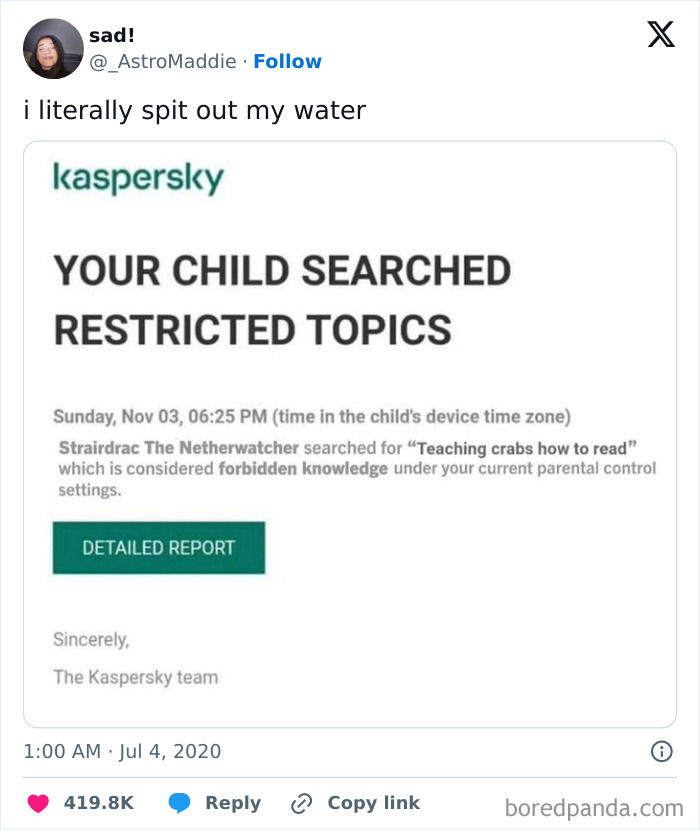
Task: Open the 1:00 AM Jul 4, 2020 timestamp
Action: pyautogui.click(x=122, y=750)
